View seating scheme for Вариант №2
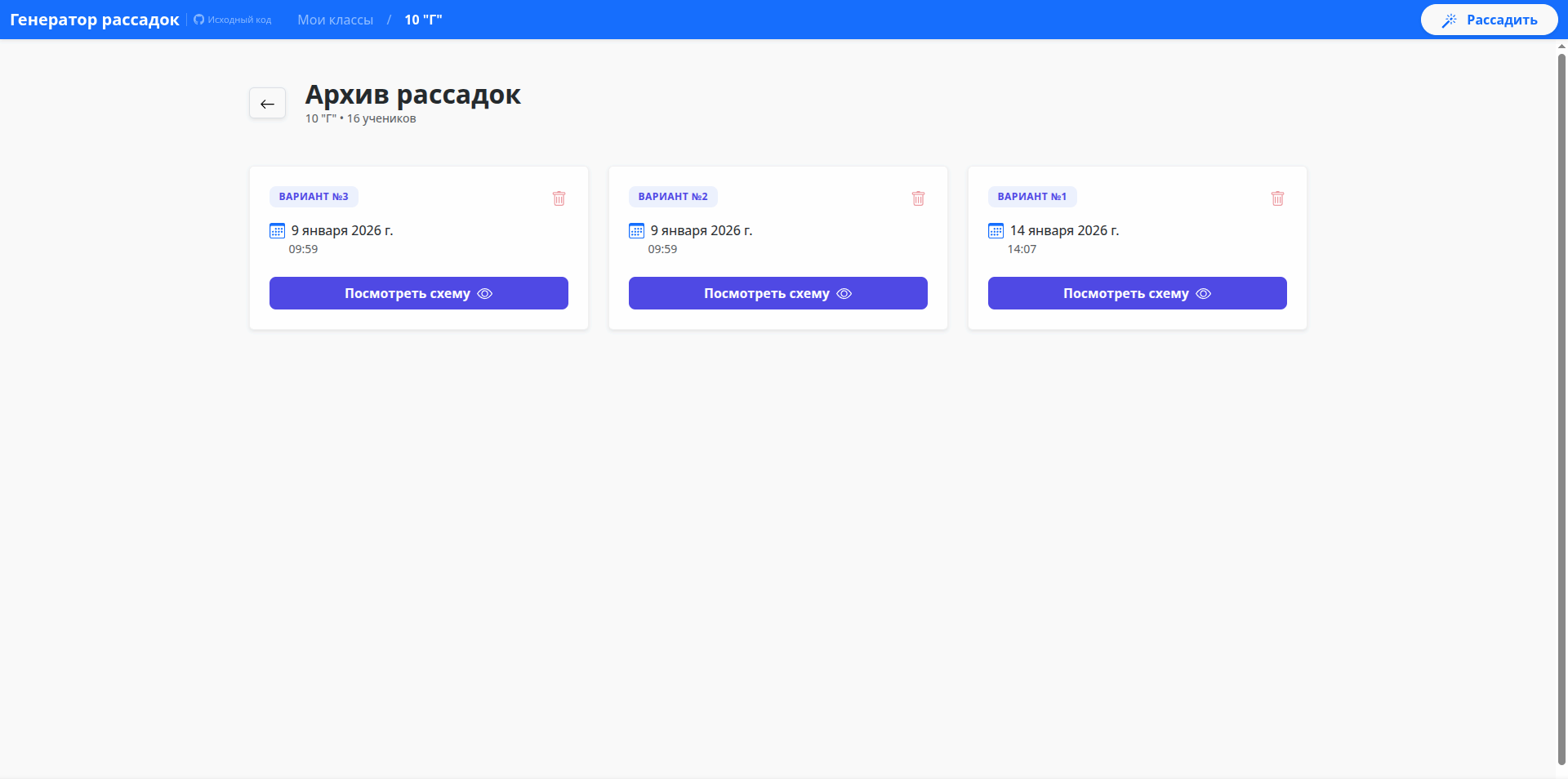Viewport: 1568px width, 779px height. 777,293
